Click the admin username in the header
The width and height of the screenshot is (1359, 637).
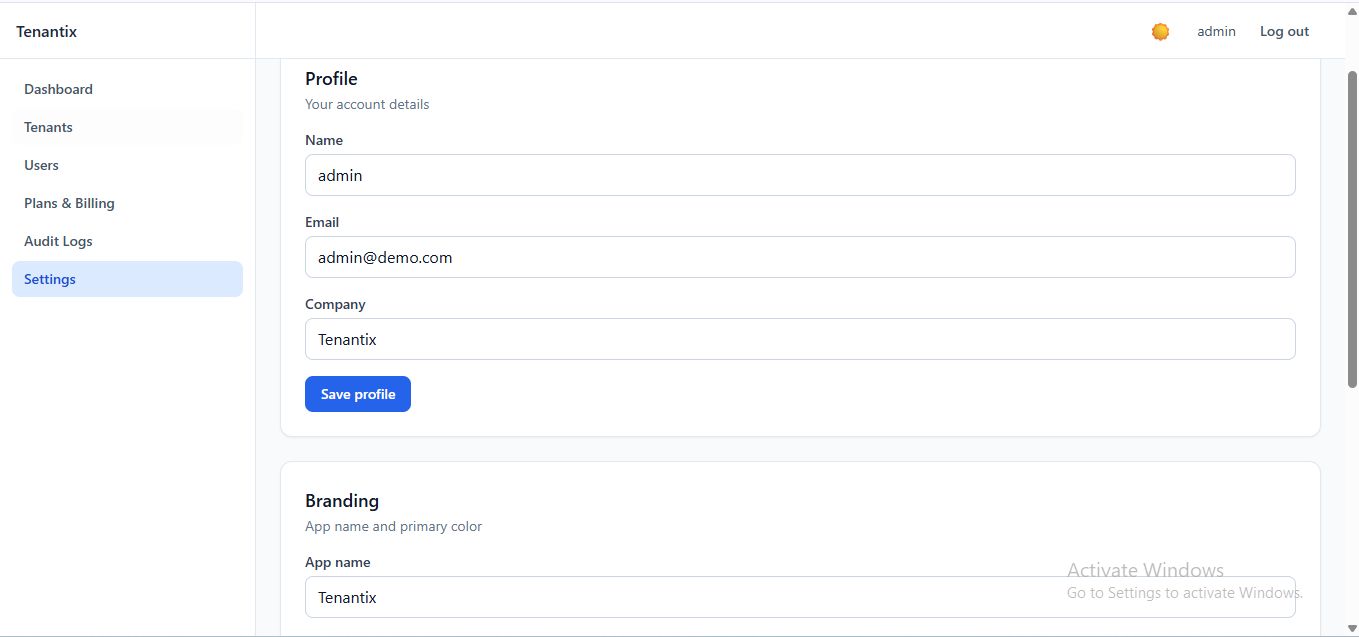pyautogui.click(x=1216, y=32)
